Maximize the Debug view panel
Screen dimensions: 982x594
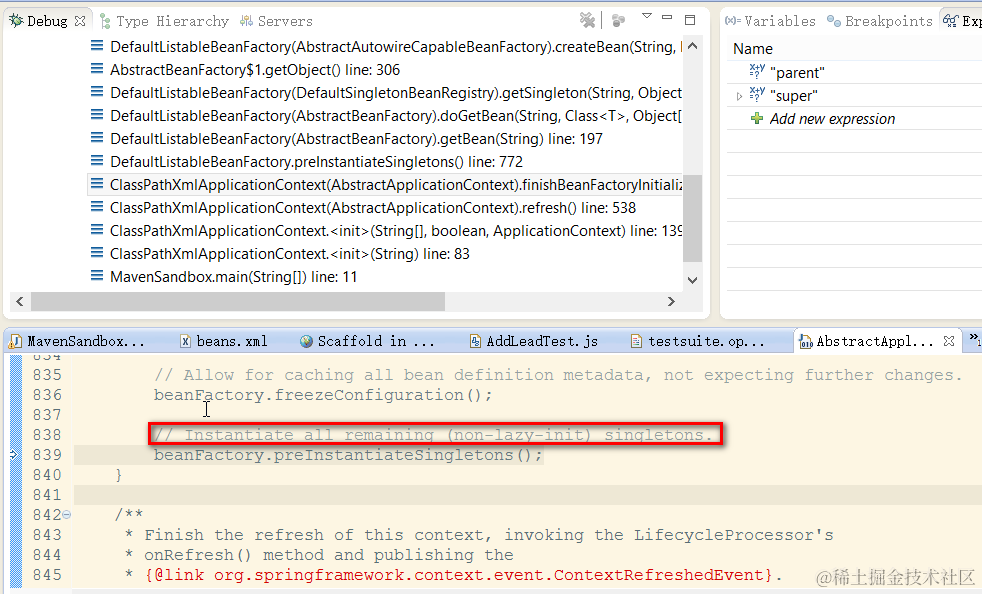pos(690,20)
